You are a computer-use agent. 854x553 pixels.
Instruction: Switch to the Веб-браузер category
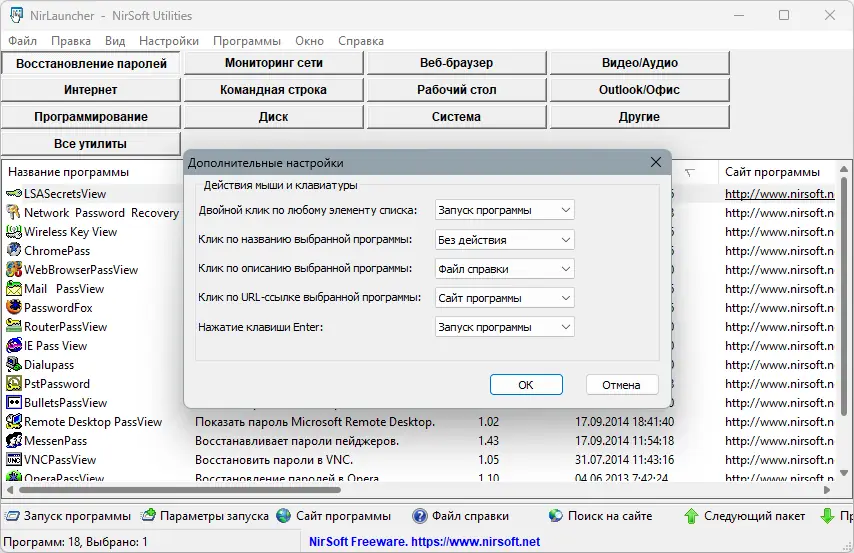[x=456, y=63]
